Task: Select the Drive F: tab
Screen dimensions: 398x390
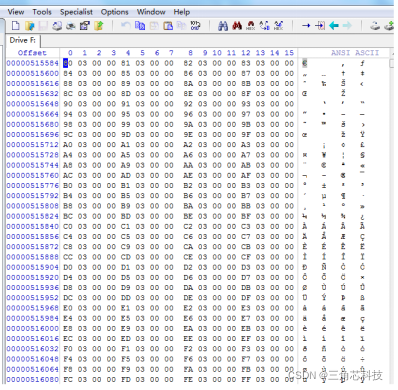Action: pyautogui.click(x=23, y=40)
